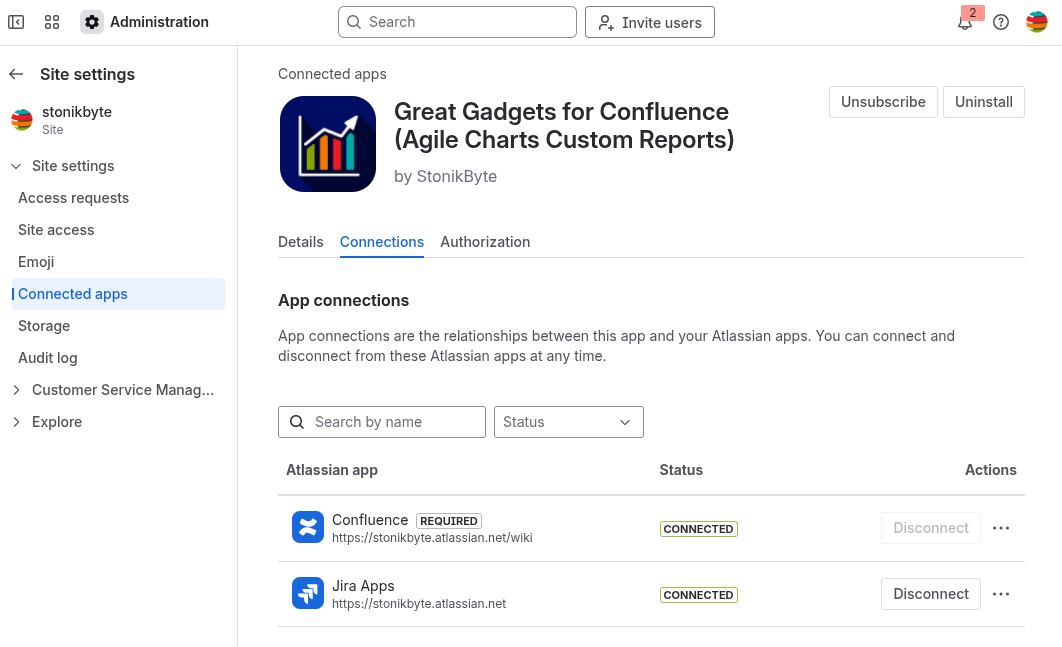Click the Great Gadgets app logo
Image resolution: width=1062 pixels, height=647 pixels.
(328, 144)
